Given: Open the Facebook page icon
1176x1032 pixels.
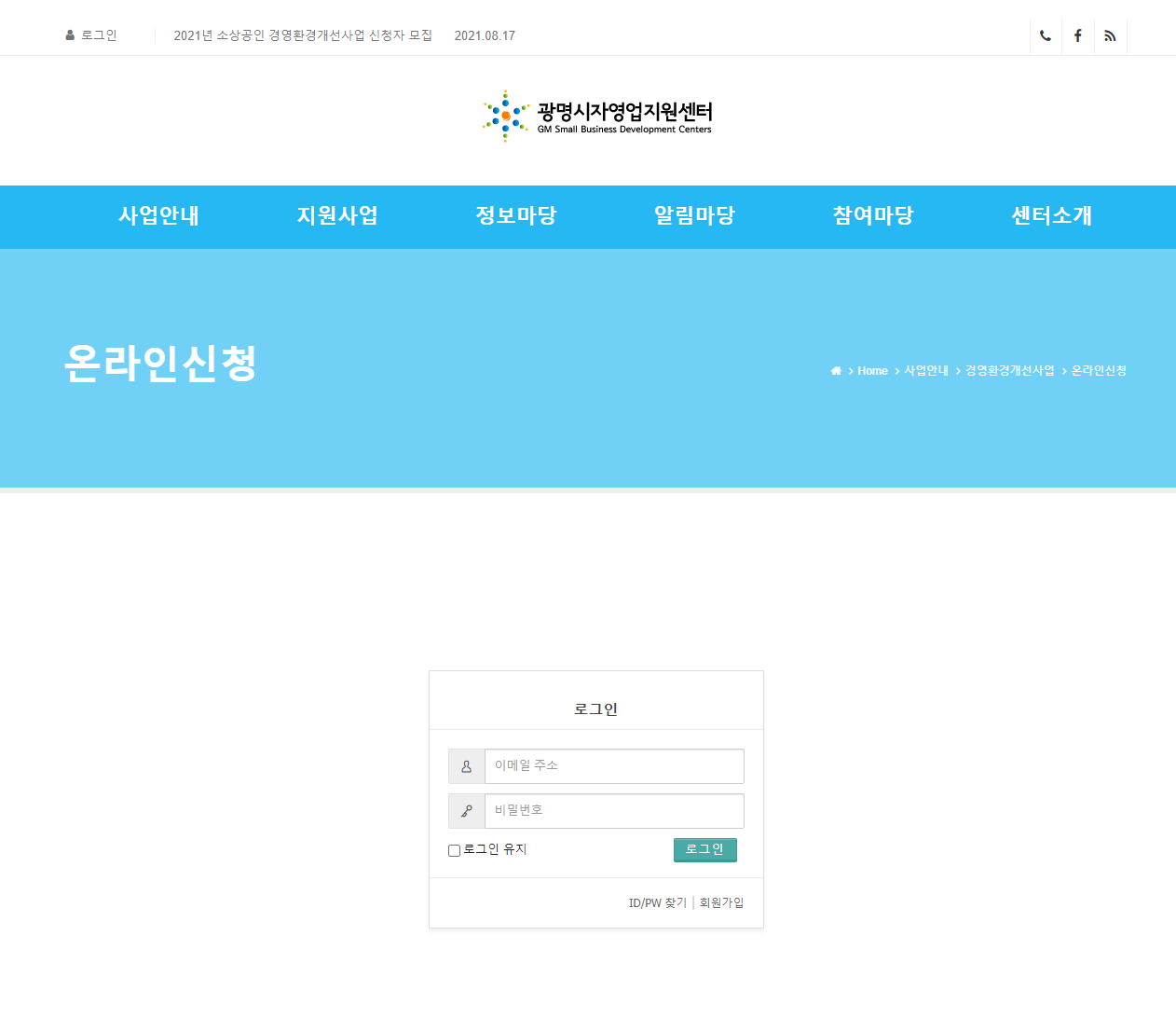Looking at the screenshot, I should [1077, 35].
